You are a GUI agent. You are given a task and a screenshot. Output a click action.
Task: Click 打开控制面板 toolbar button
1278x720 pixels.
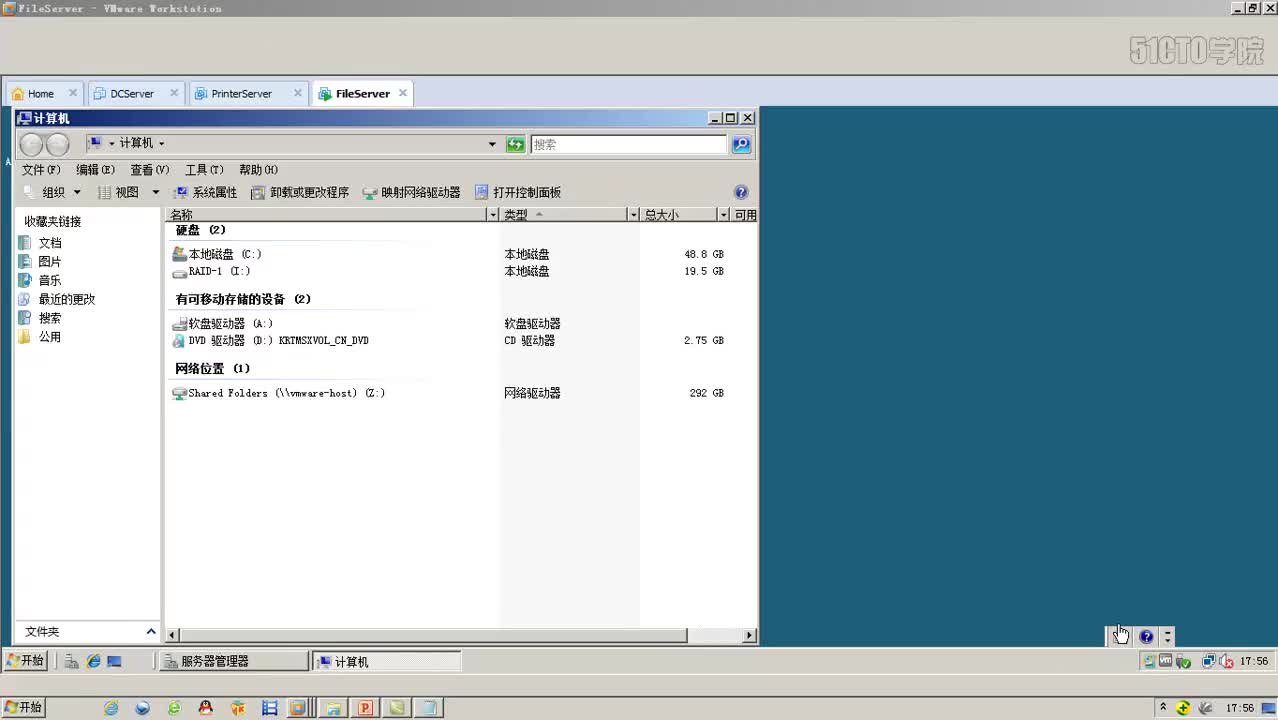[518, 192]
